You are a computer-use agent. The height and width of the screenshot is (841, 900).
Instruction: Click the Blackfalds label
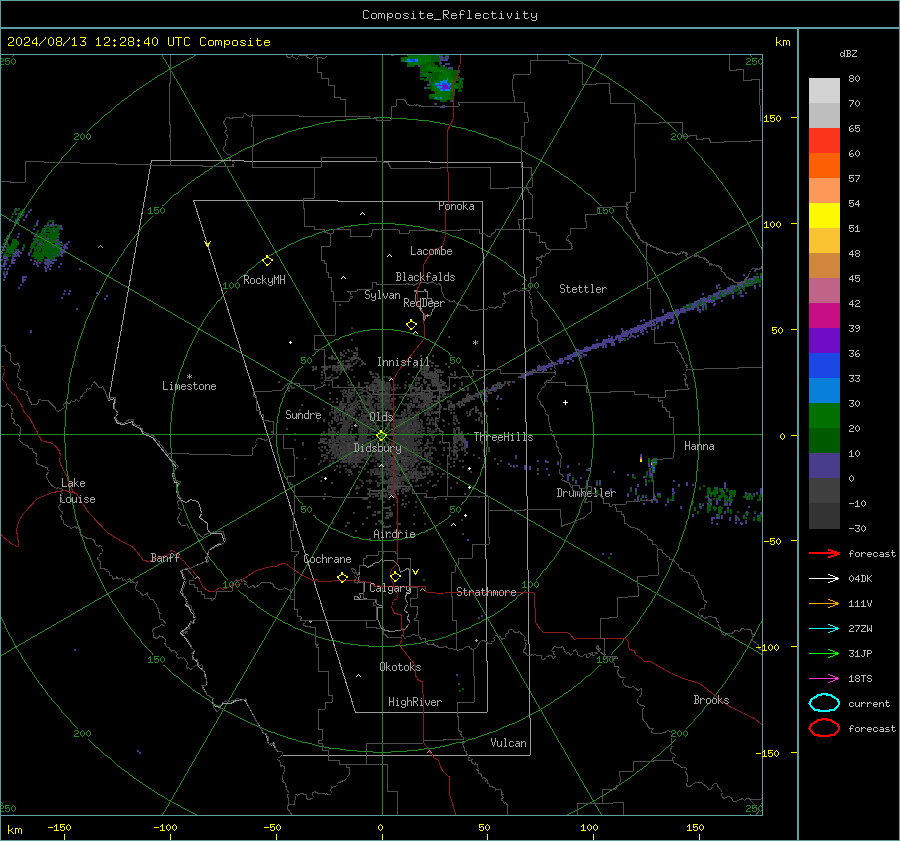coord(425,277)
